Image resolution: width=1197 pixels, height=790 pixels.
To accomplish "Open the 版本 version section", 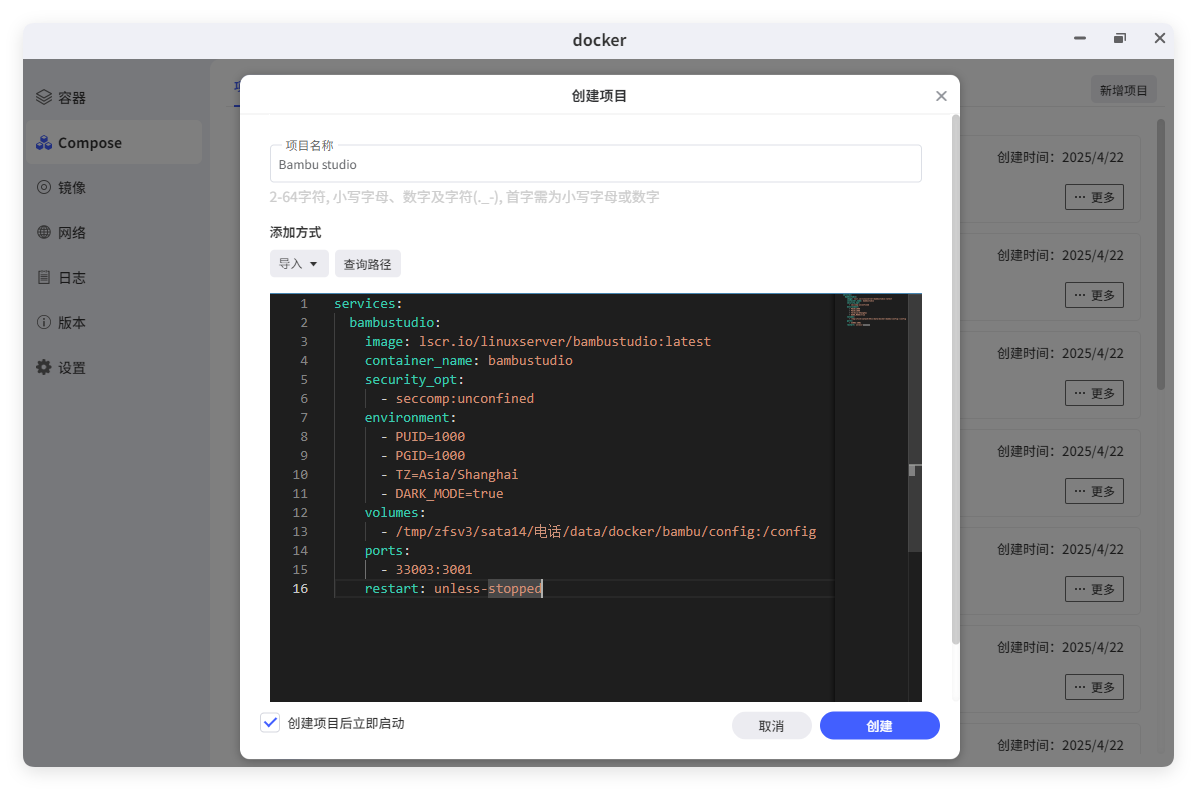I will click(114, 323).
